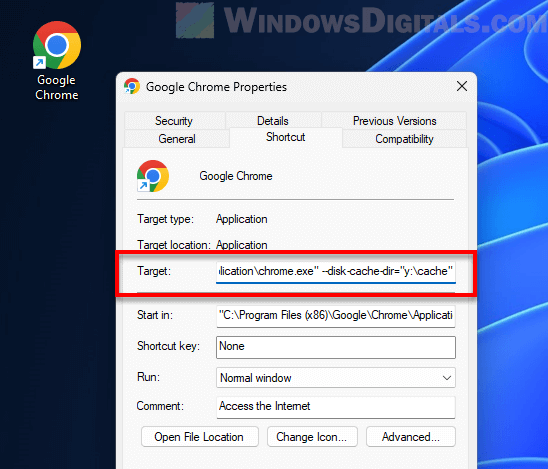Close the Google Chrome Properties dialog

[462, 86]
